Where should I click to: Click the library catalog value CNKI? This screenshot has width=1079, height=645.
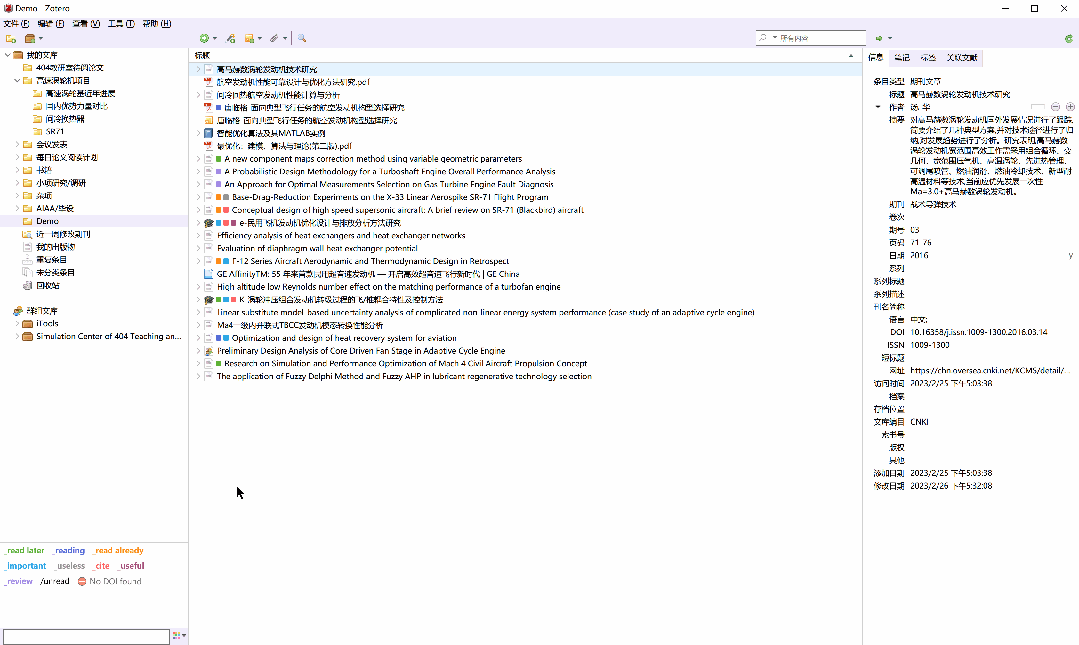click(919, 422)
